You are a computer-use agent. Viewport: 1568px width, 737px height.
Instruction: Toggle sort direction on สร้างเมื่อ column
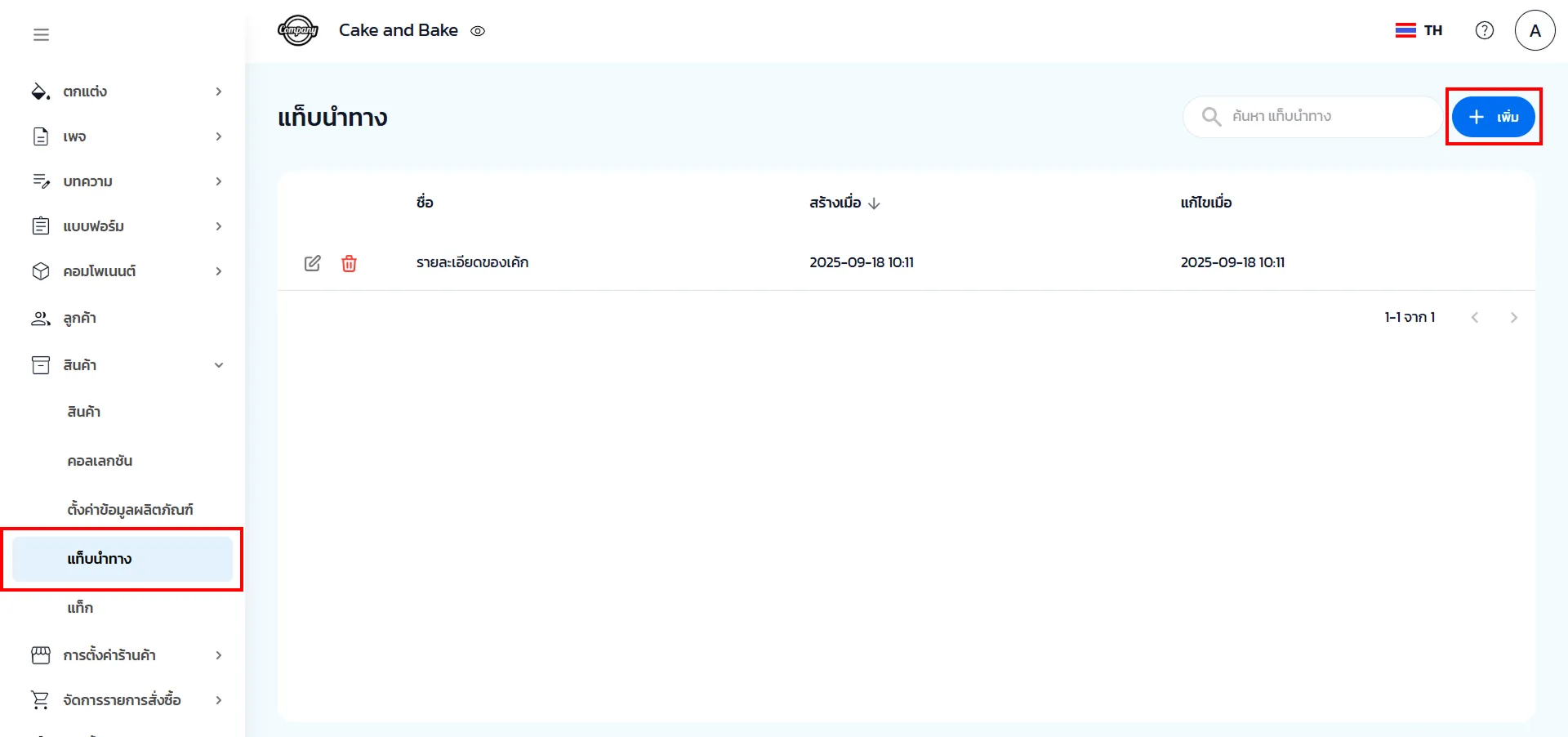coord(874,203)
